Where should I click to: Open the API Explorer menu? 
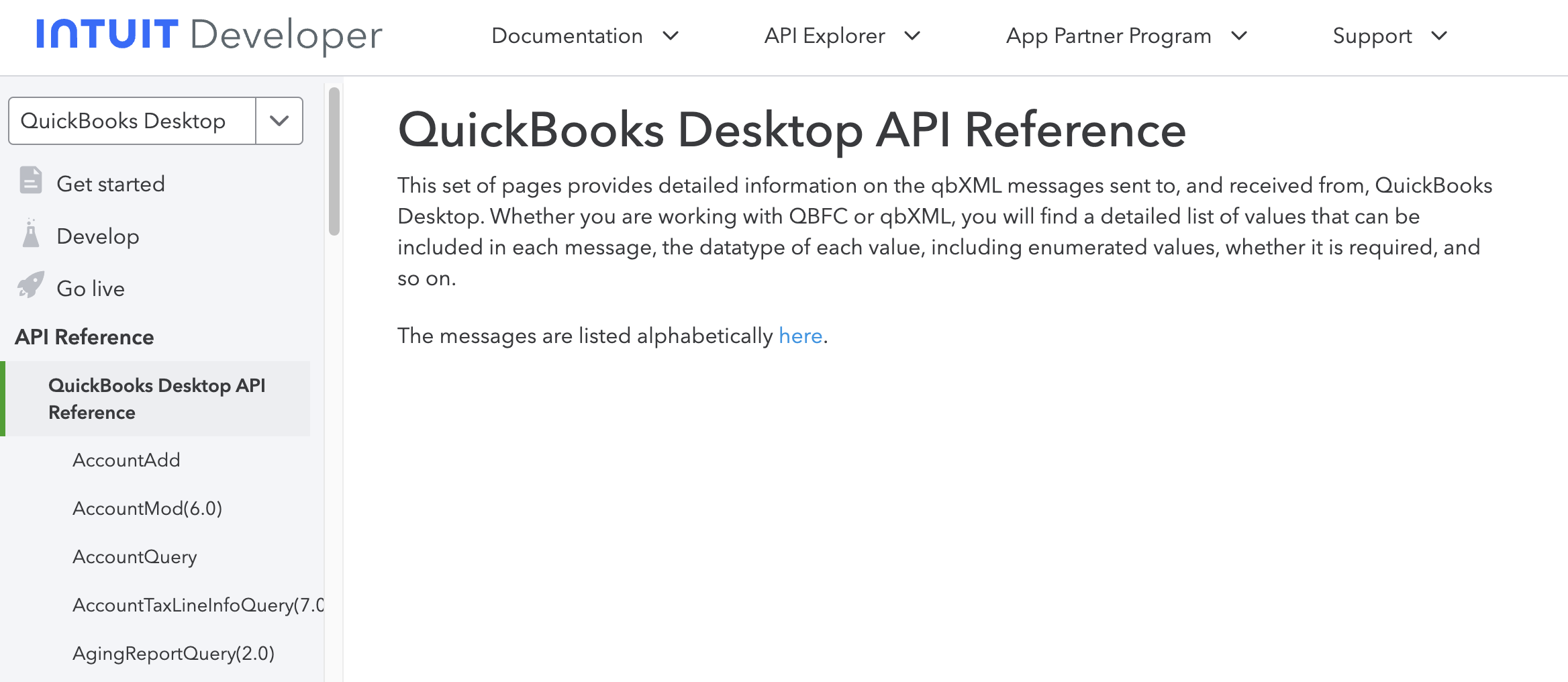pos(842,36)
